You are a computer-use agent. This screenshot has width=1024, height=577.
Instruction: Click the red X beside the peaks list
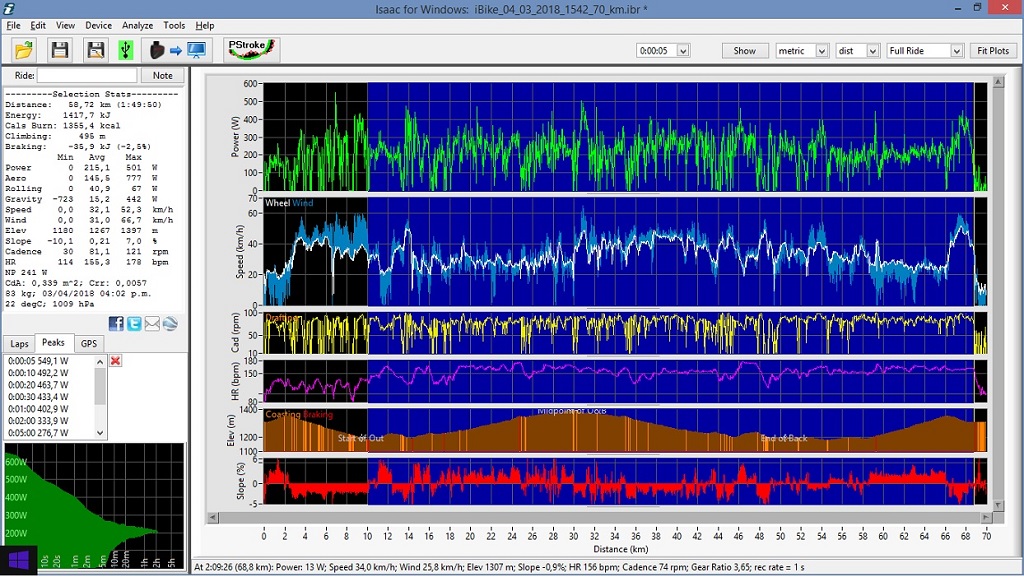[116, 361]
